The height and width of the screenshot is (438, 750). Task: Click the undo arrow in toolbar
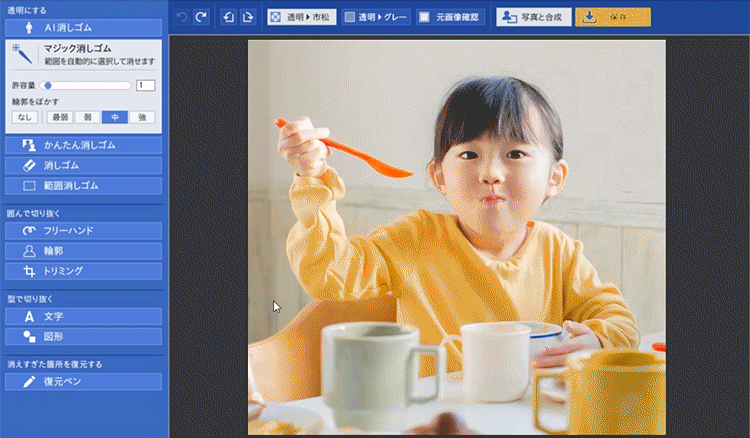[182, 17]
